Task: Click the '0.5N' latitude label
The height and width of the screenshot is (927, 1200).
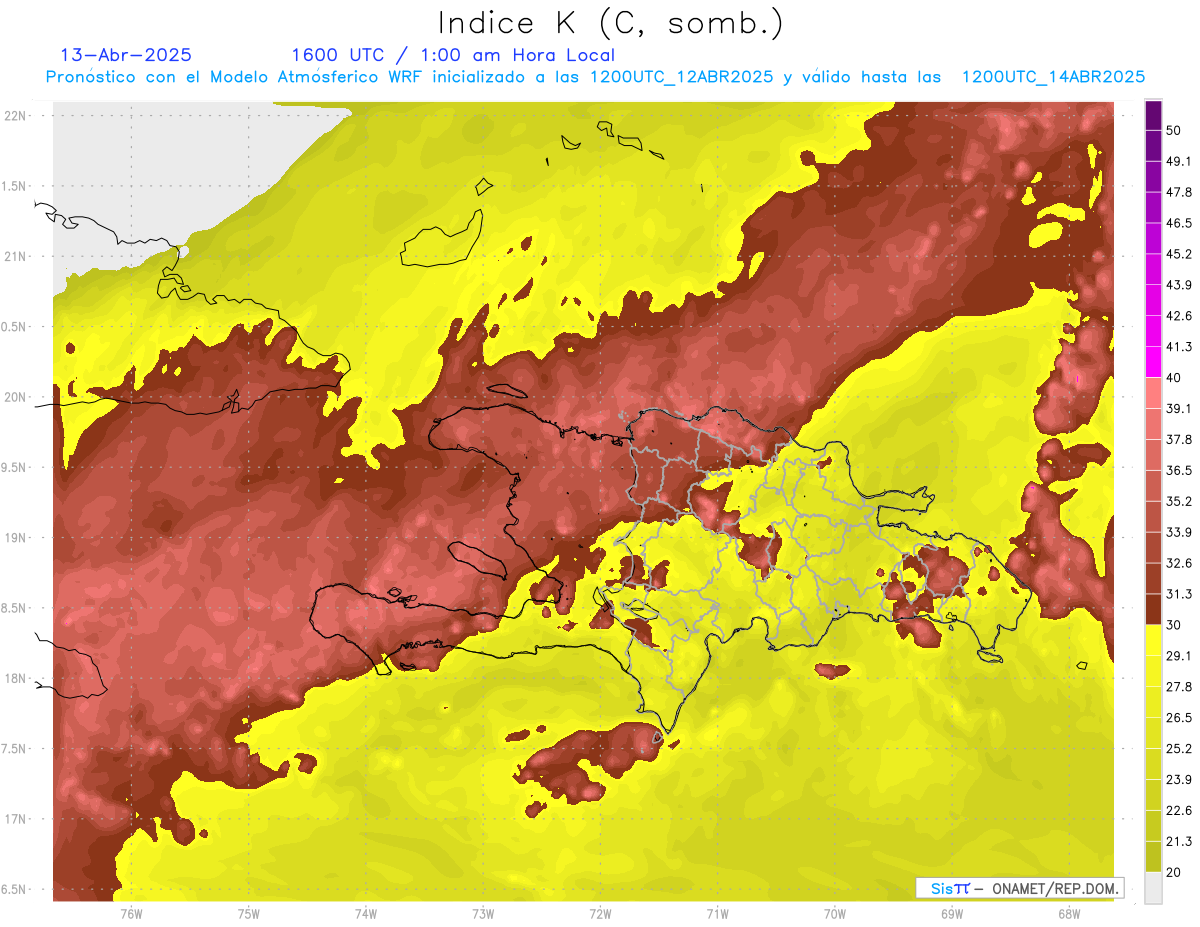Action: [14, 327]
